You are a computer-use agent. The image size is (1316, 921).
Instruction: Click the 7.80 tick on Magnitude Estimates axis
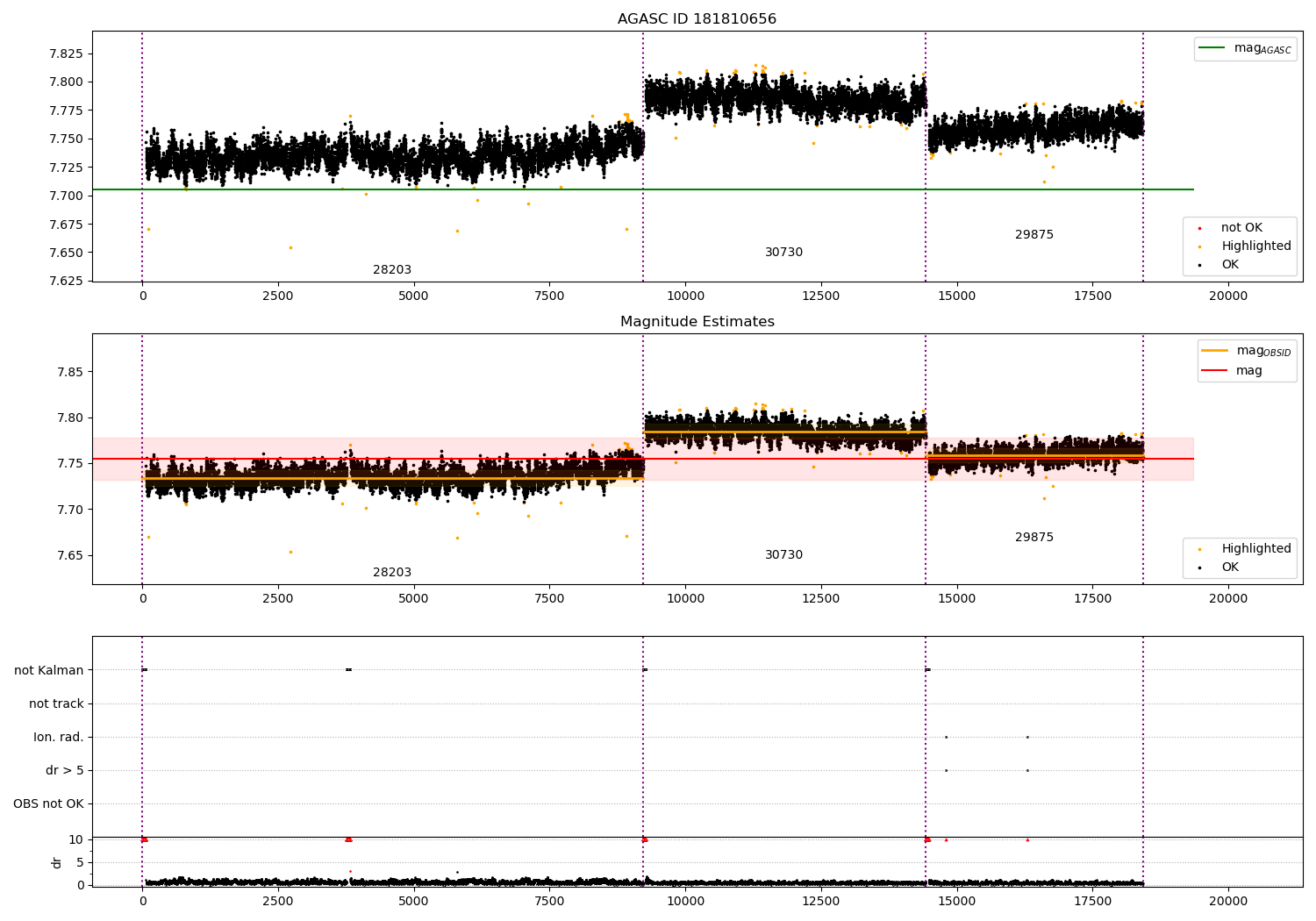click(70, 418)
